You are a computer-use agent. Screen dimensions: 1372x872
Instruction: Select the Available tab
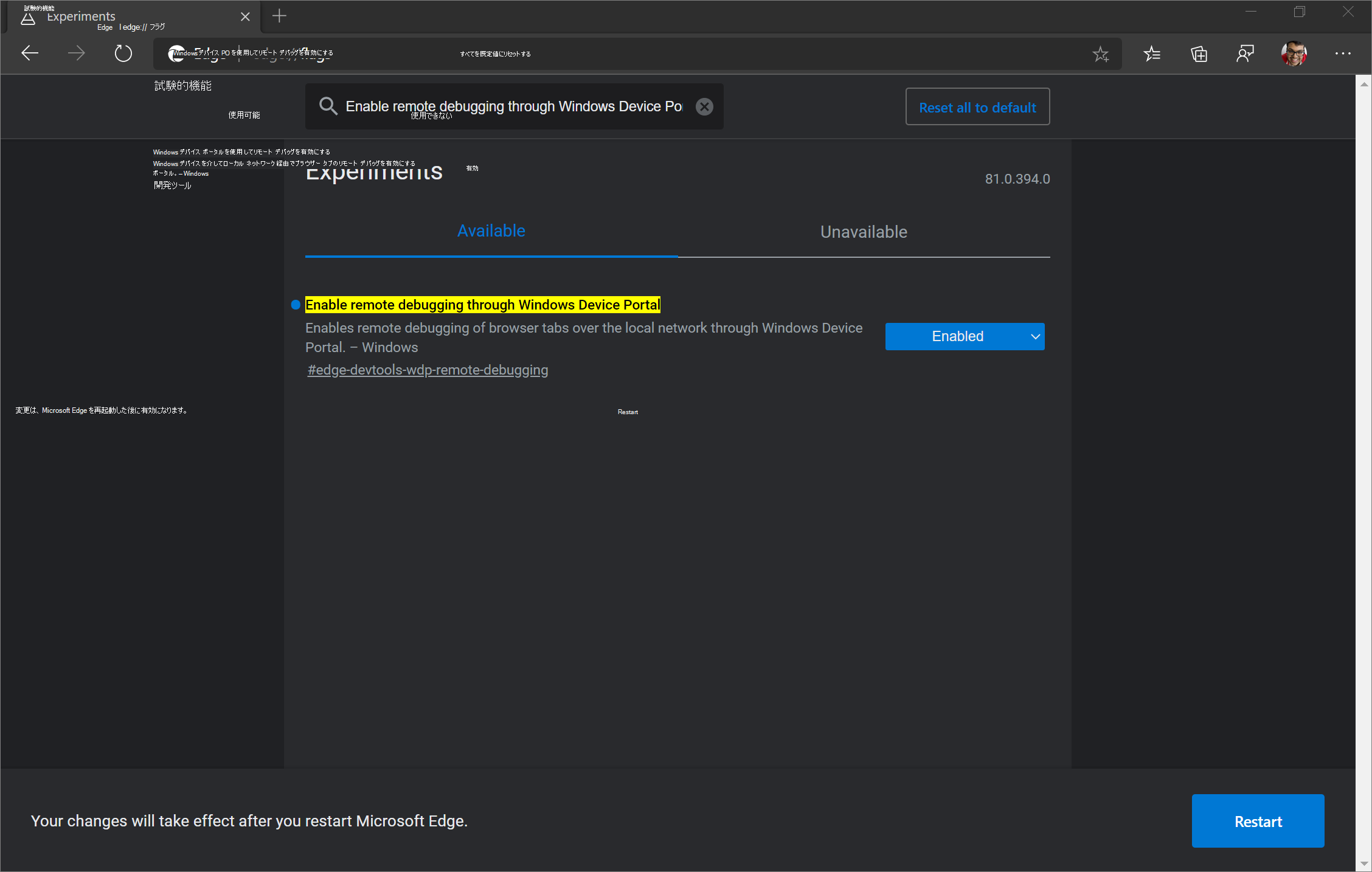click(491, 231)
